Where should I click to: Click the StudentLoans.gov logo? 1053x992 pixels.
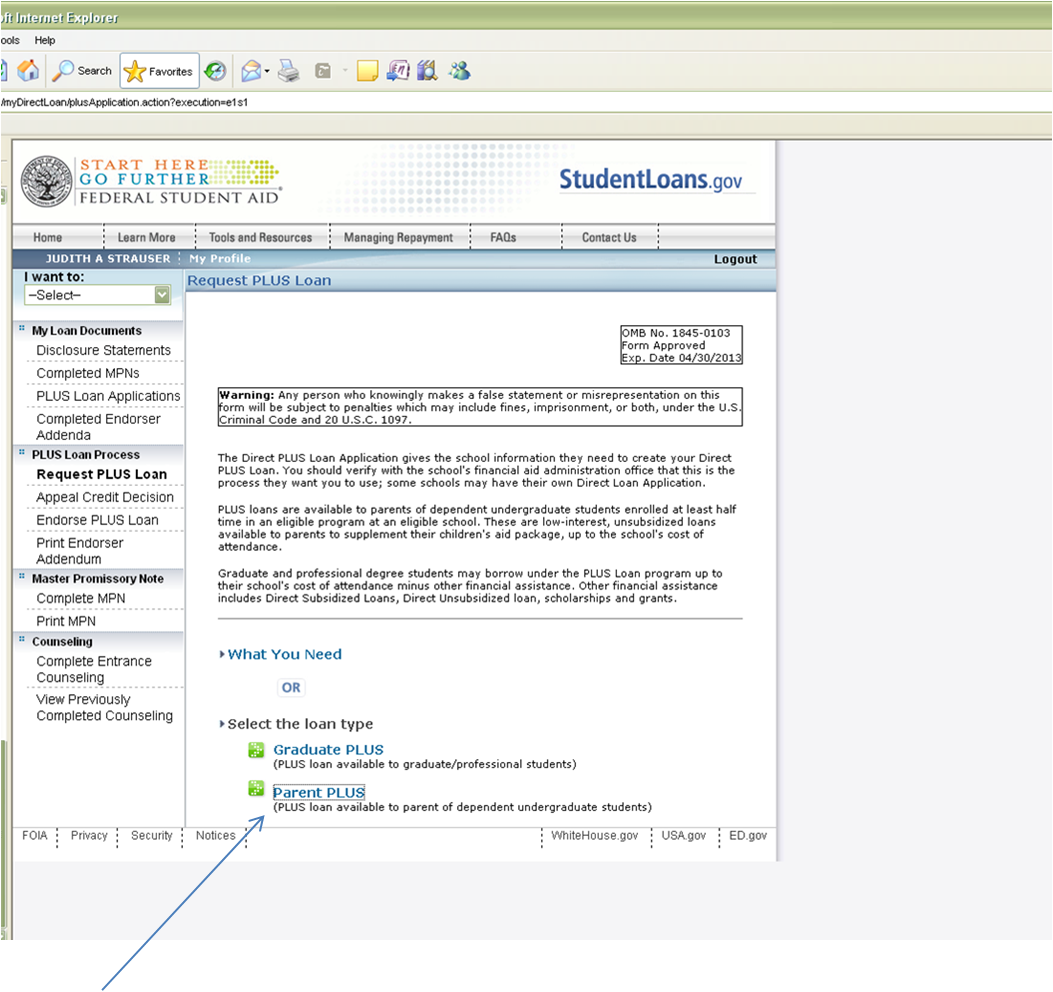(650, 180)
